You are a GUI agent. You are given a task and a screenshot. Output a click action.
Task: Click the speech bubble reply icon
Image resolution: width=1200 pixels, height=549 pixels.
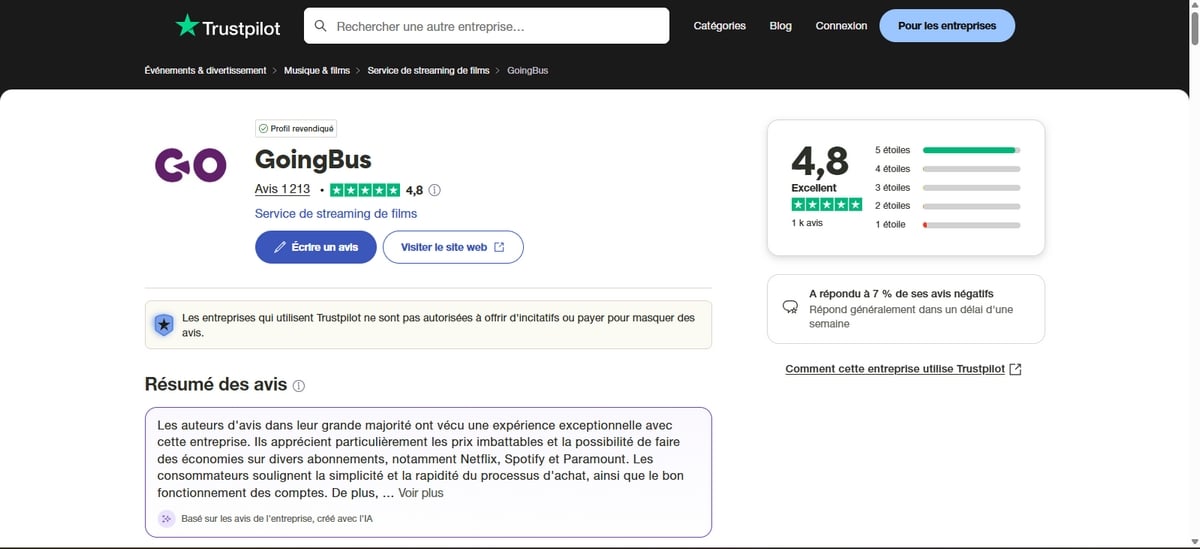[790, 308]
